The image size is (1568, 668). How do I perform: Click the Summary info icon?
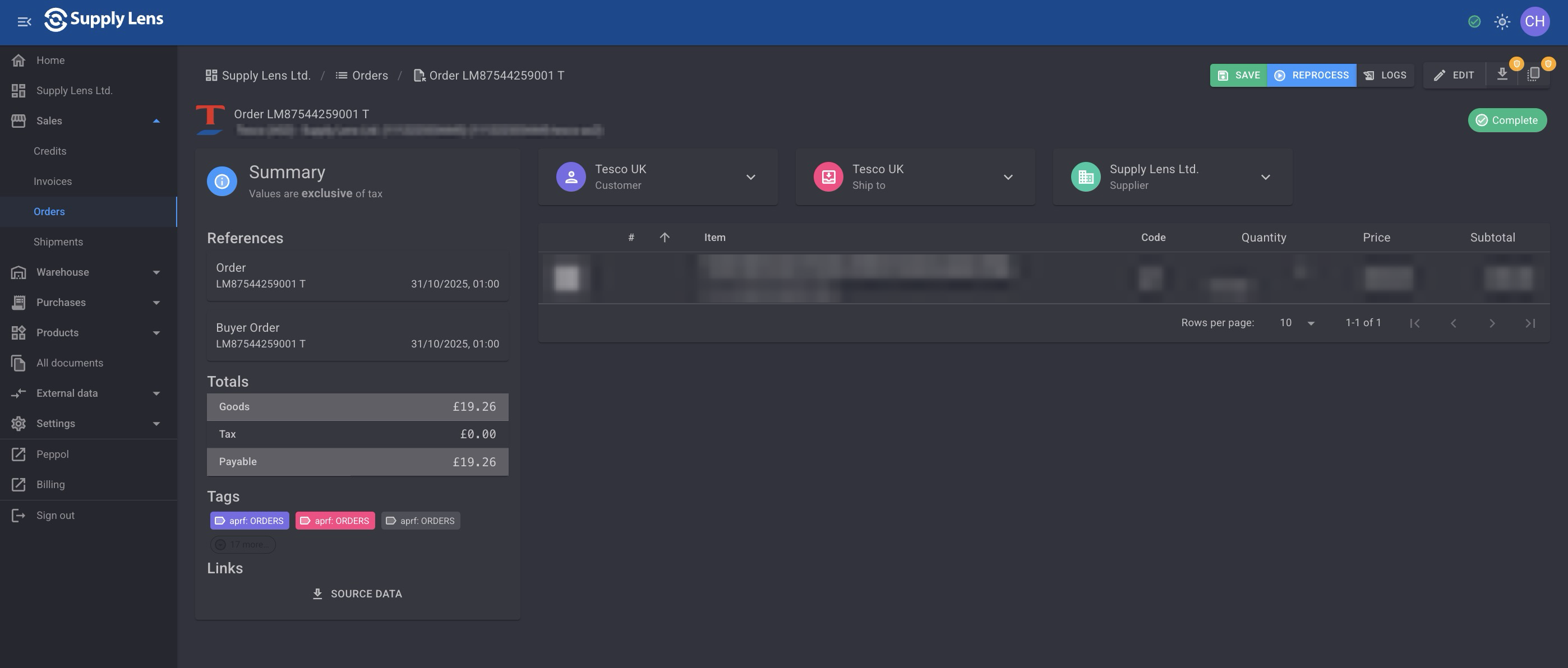pyautogui.click(x=222, y=182)
